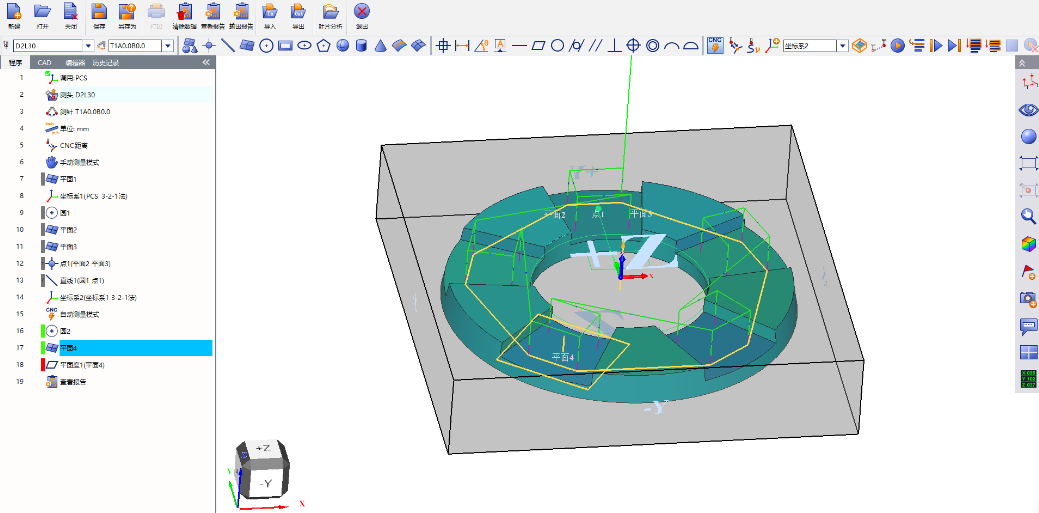
Task: Open the D2L30 probe dropdown
Action: [x=87, y=46]
